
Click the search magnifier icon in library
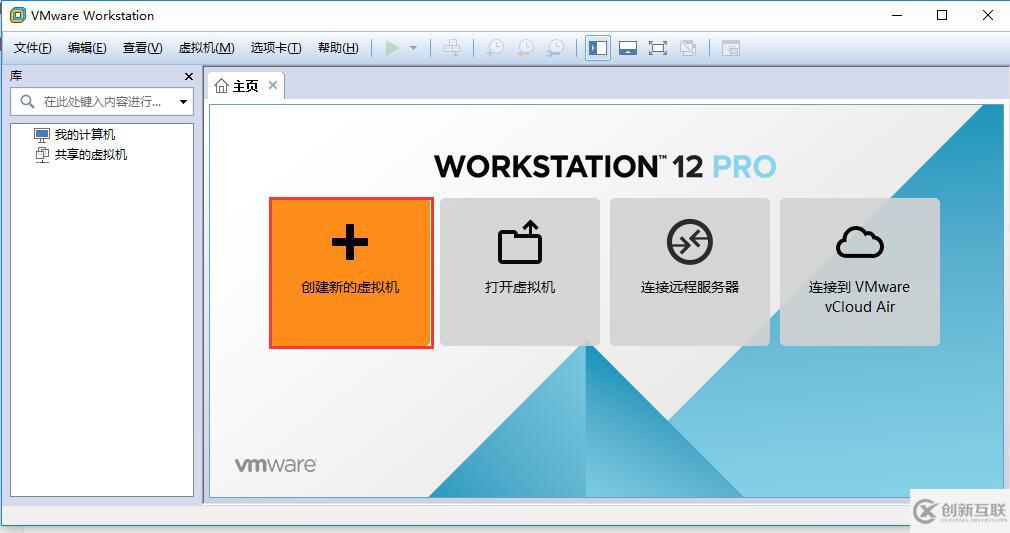pos(27,101)
